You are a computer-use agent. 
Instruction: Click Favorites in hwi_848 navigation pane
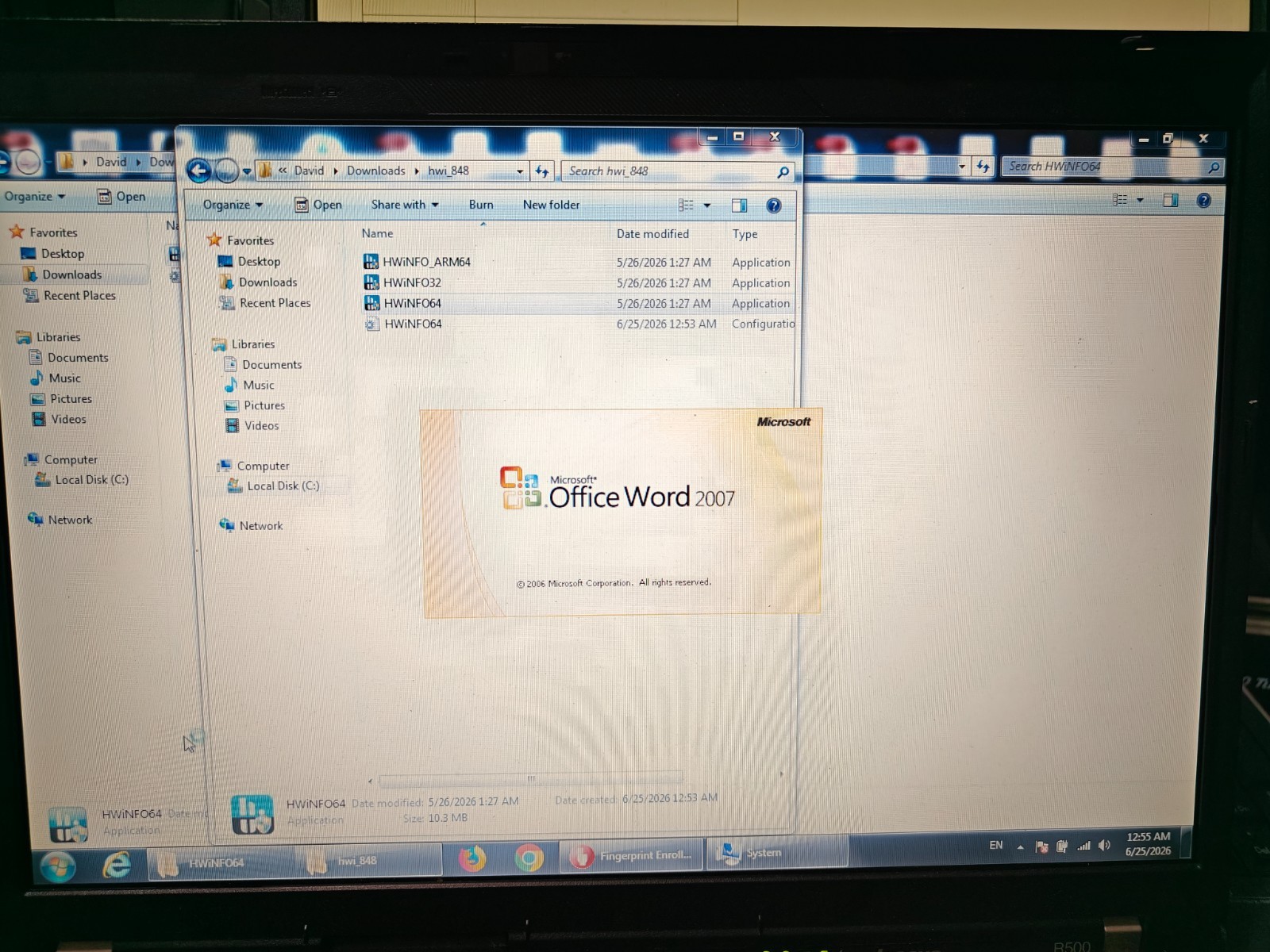tap(250, 240)
